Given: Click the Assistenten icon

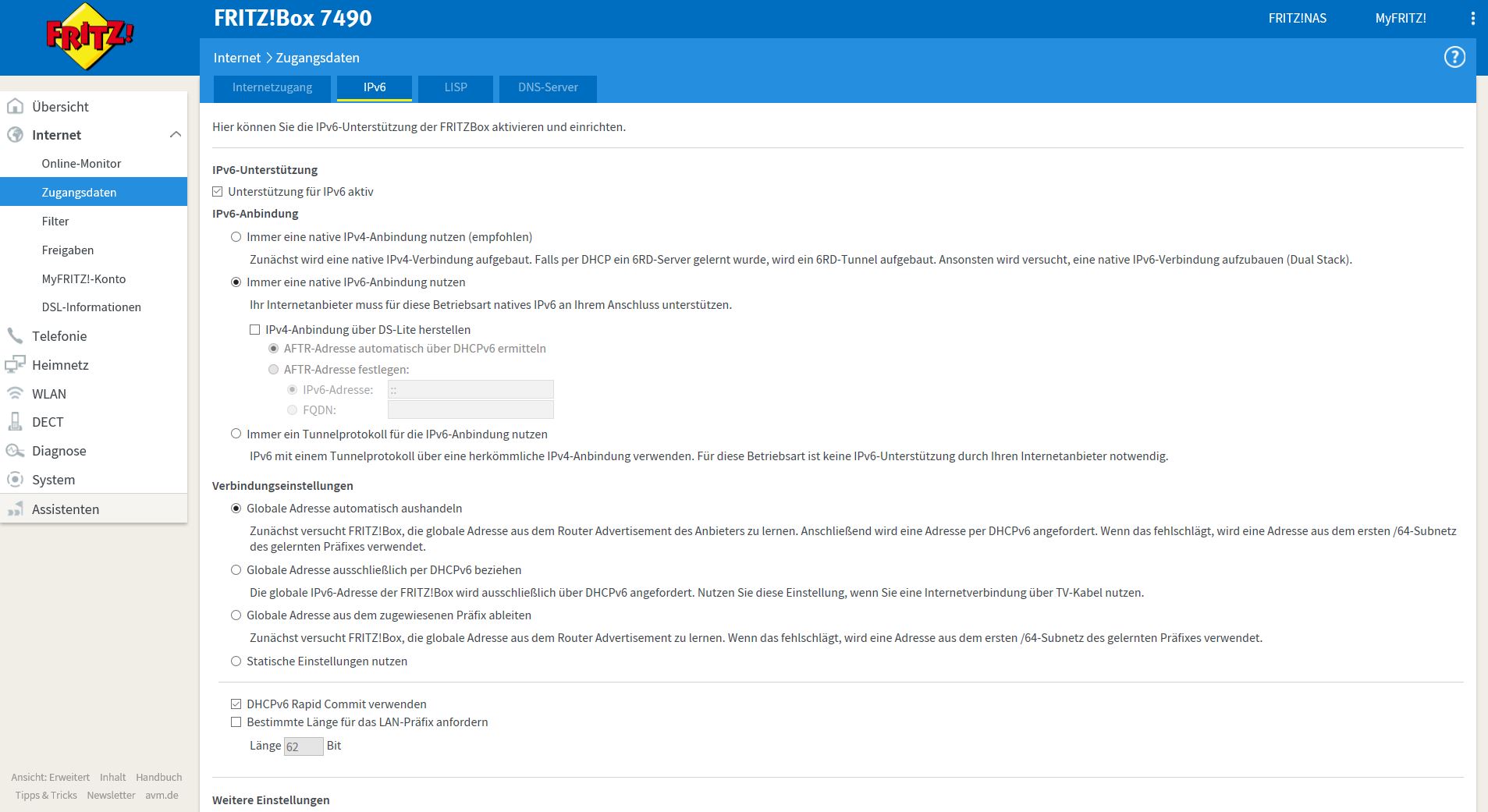Looking at the screenshot, I should point(15,509).
